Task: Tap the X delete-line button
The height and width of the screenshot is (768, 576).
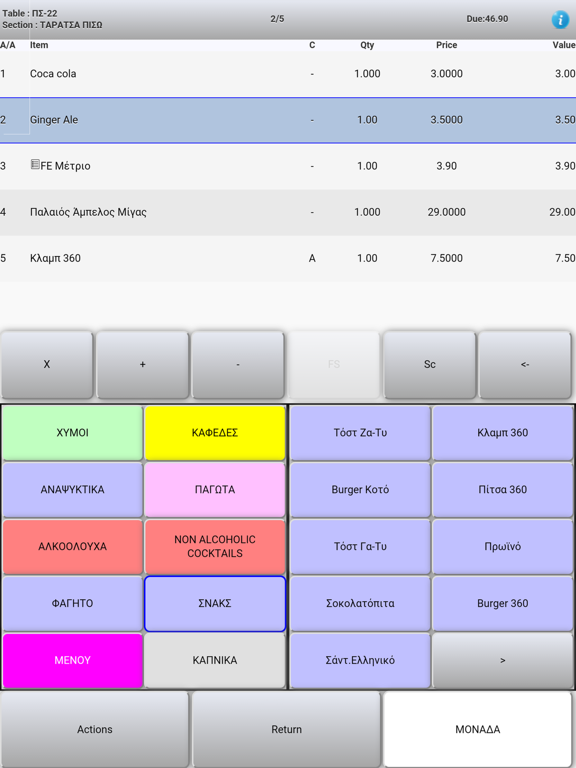Action: click(47, 364)
